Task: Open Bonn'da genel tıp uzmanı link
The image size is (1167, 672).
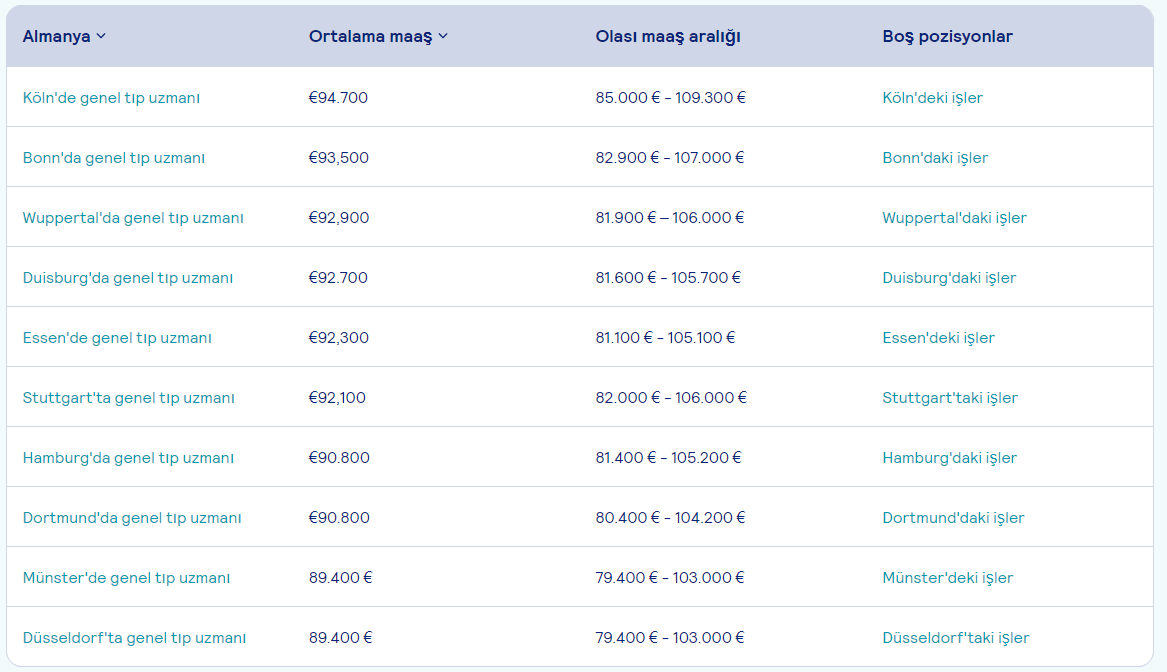Action: click(x=113, y=158)
